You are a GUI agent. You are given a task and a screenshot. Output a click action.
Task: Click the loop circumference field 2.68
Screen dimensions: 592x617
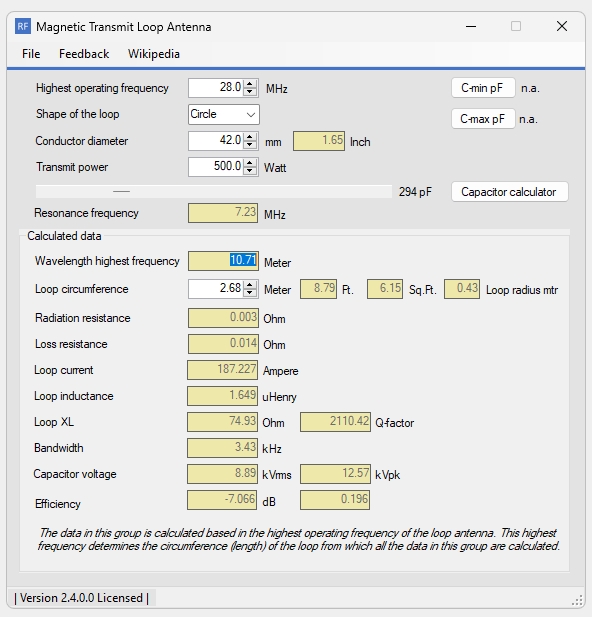(216, 289)
